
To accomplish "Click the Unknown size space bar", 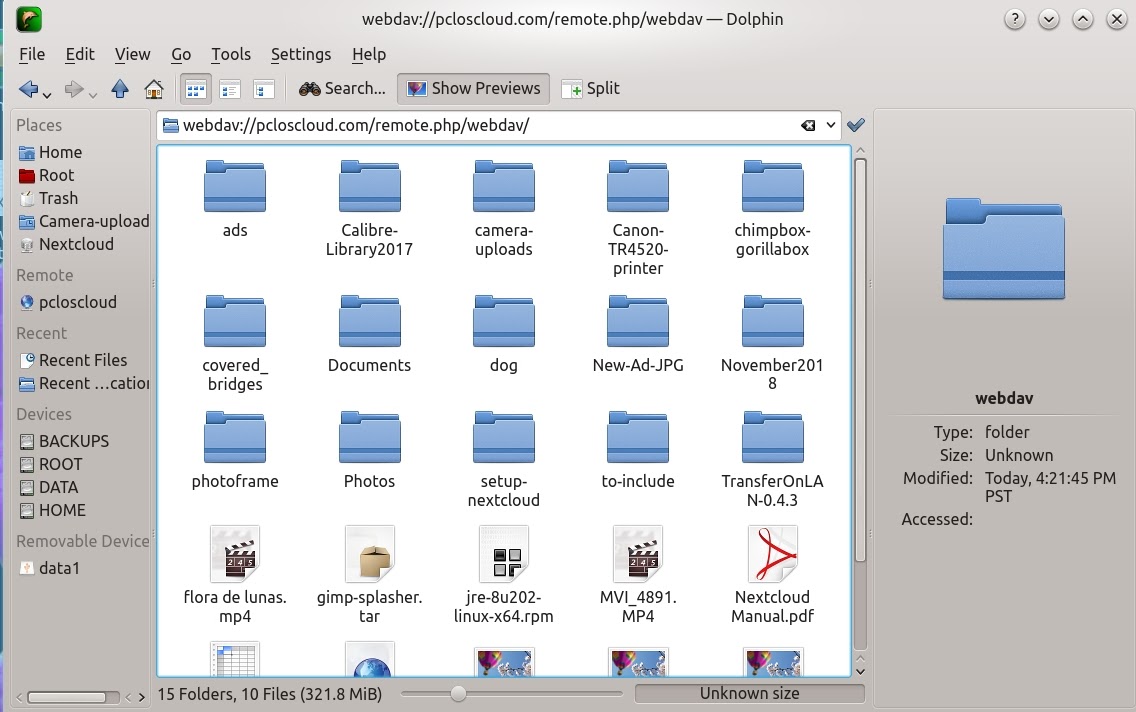I will (x=750, y=693).
